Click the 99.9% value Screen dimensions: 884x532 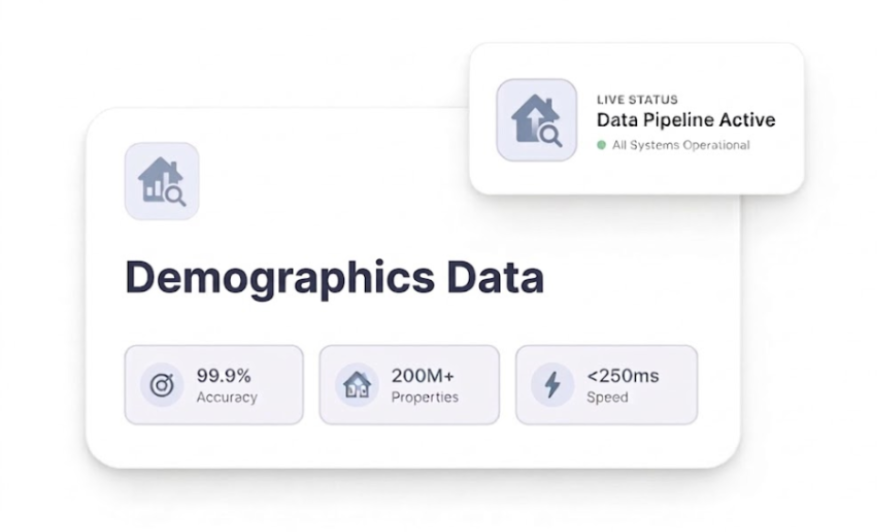[x=224, y=376]
